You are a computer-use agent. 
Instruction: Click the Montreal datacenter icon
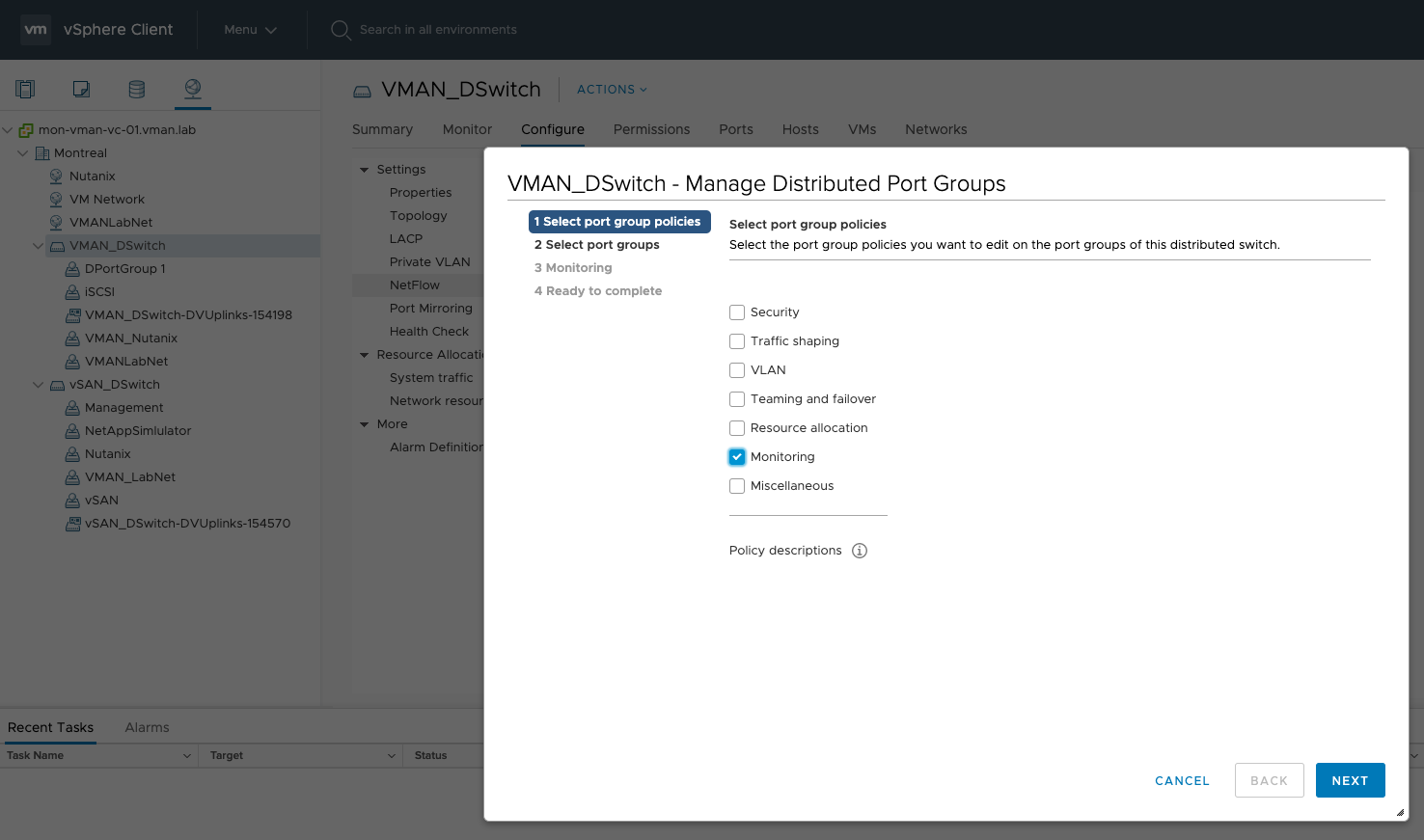click(41, 153)
